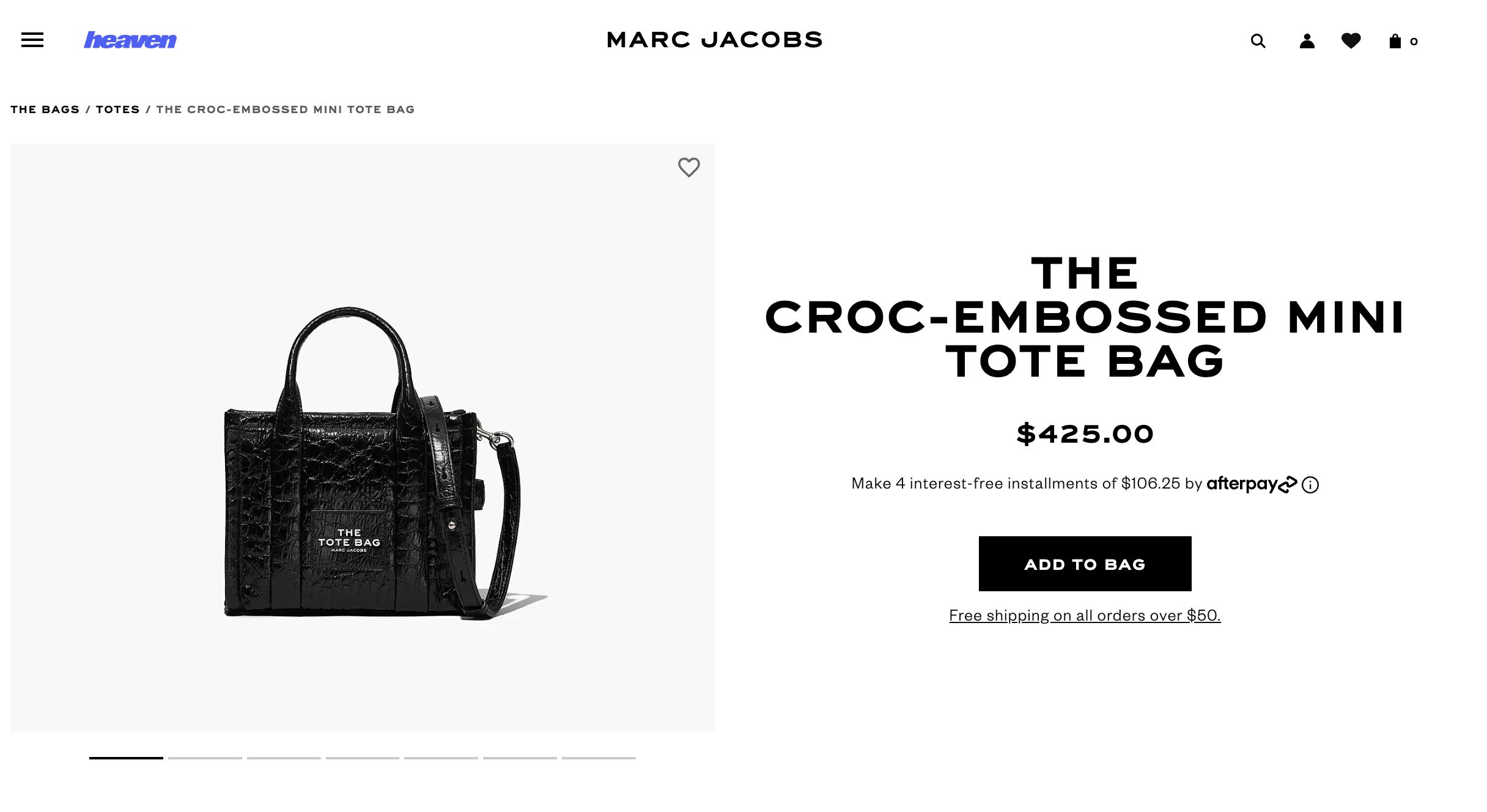Jump to the last carousel indicator
The width and height of the screenshot is (1487, 812).
point(599,758)
